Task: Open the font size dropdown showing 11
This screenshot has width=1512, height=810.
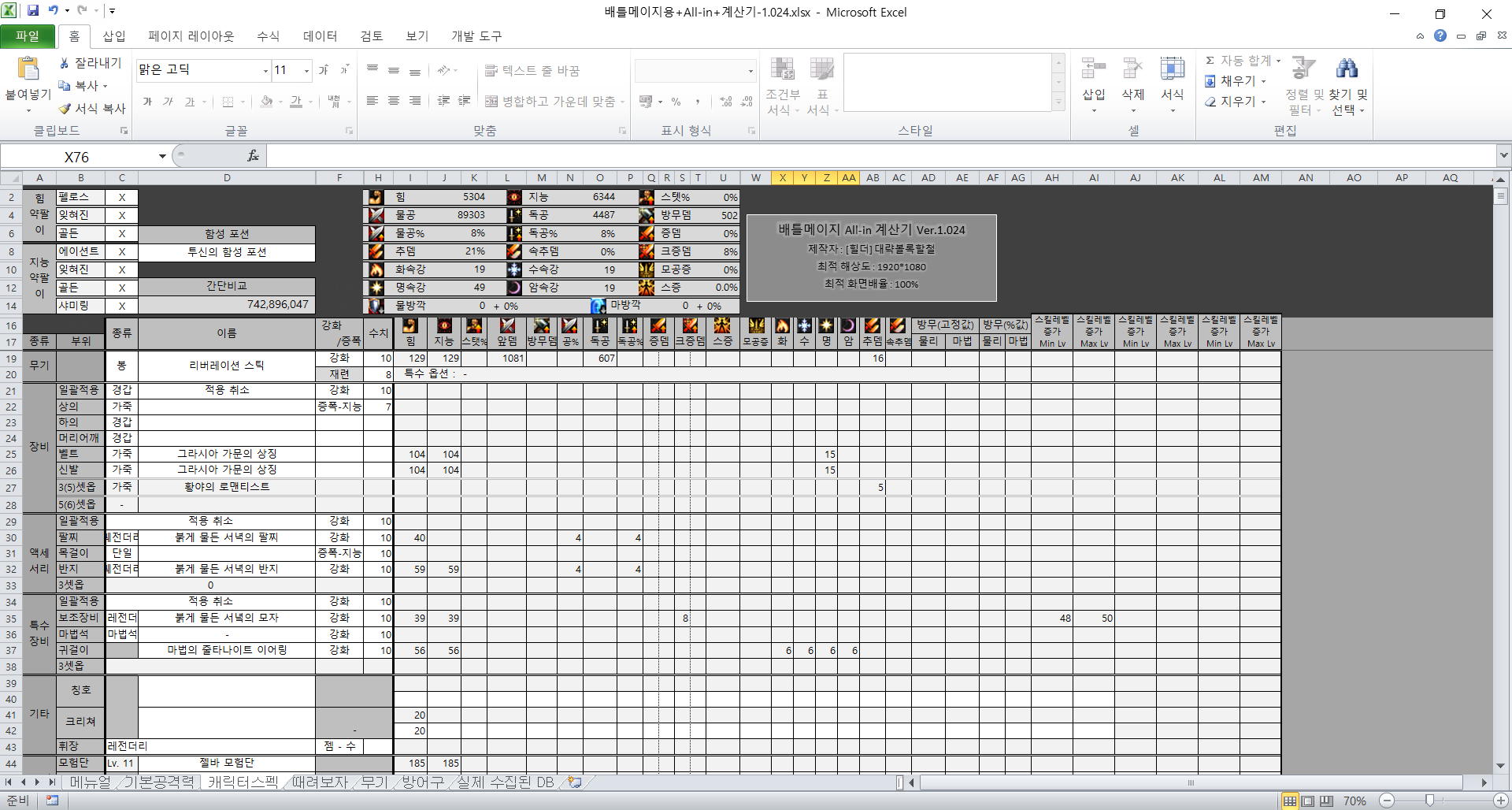Action: (306, 71)
